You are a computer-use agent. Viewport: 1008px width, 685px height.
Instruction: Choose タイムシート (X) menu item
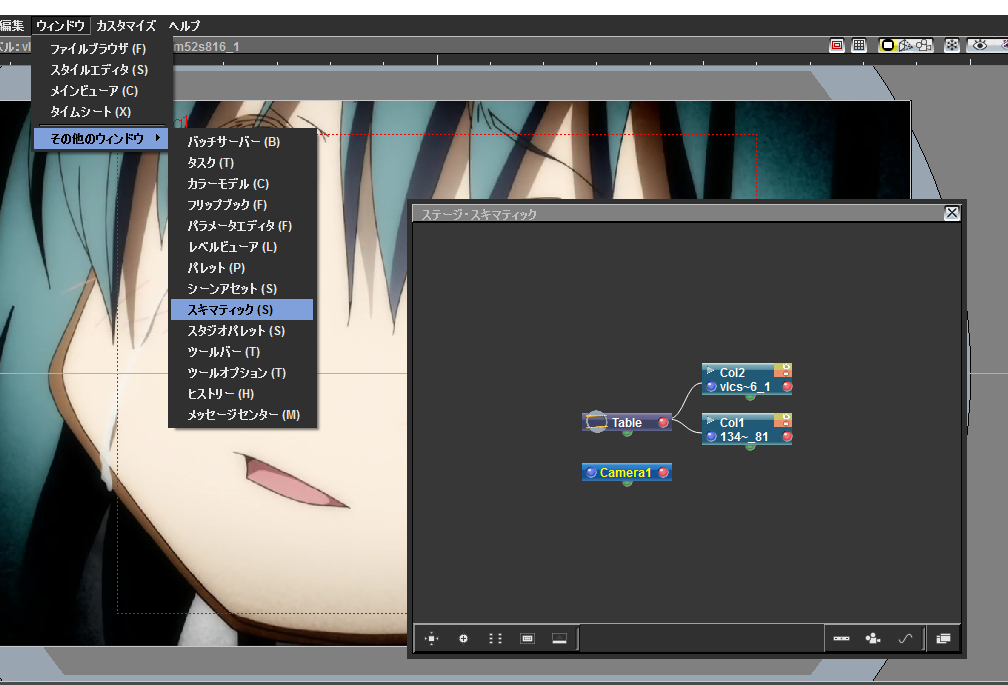[102, 112]
